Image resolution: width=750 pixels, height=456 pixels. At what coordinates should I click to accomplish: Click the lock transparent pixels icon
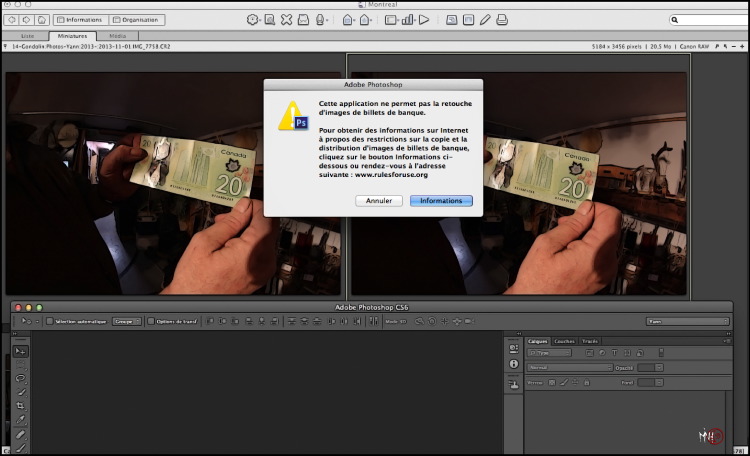(552, 382)
